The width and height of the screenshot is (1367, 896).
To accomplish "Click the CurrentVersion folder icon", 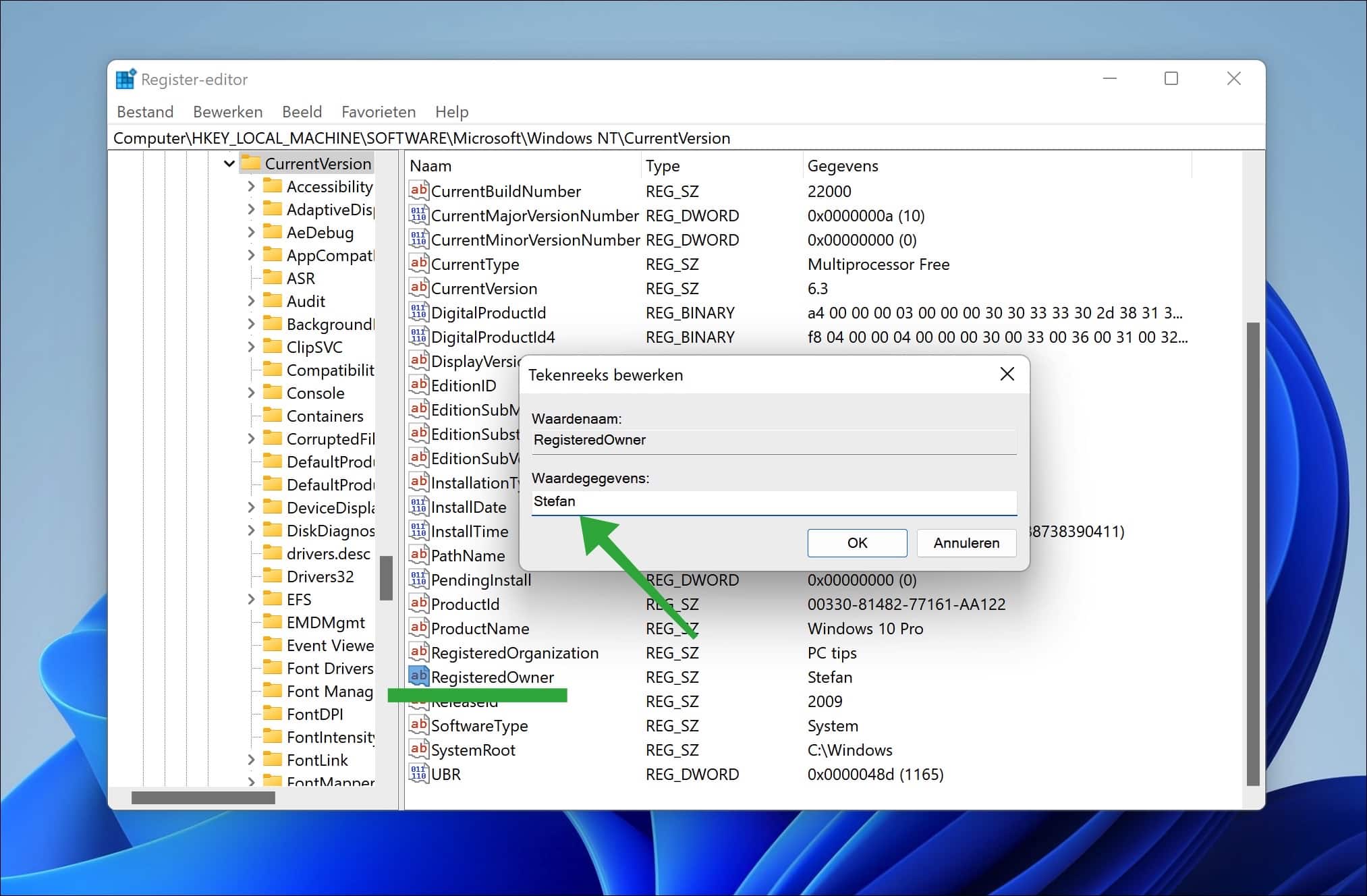I will point(251,163).
